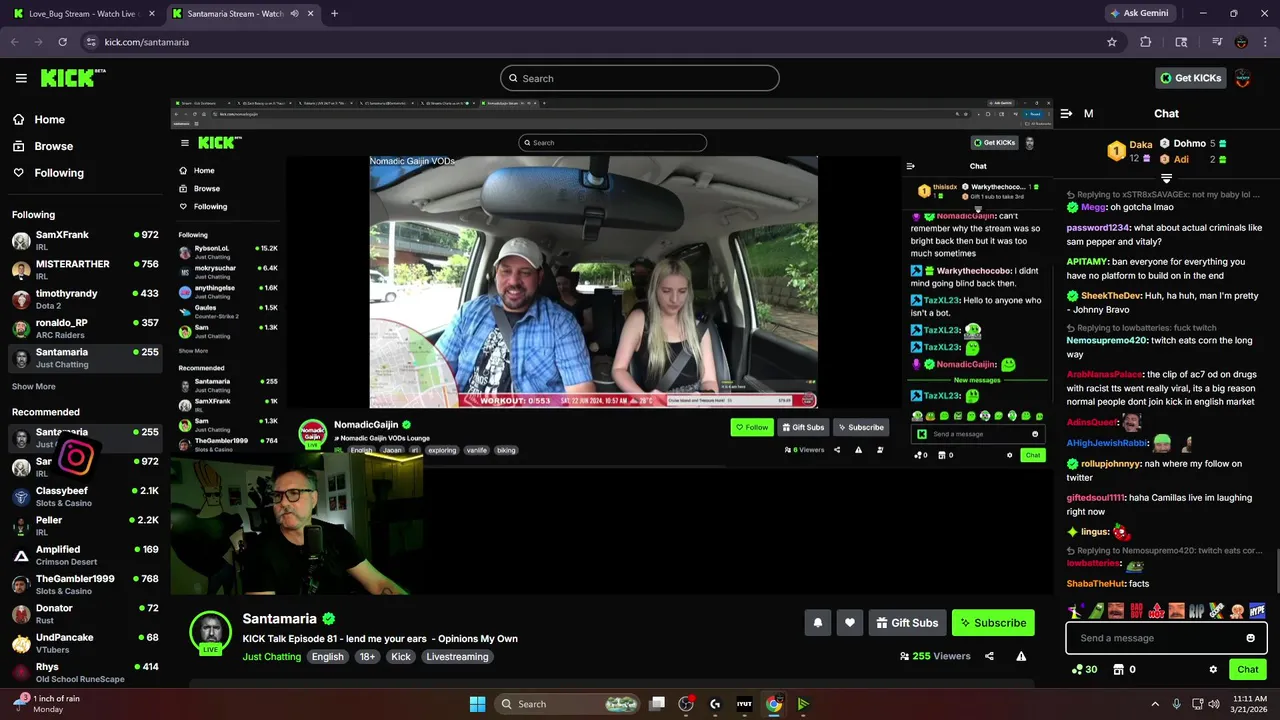
Task: Open the timothyrandy channel
Action: [x=85, y=299]
